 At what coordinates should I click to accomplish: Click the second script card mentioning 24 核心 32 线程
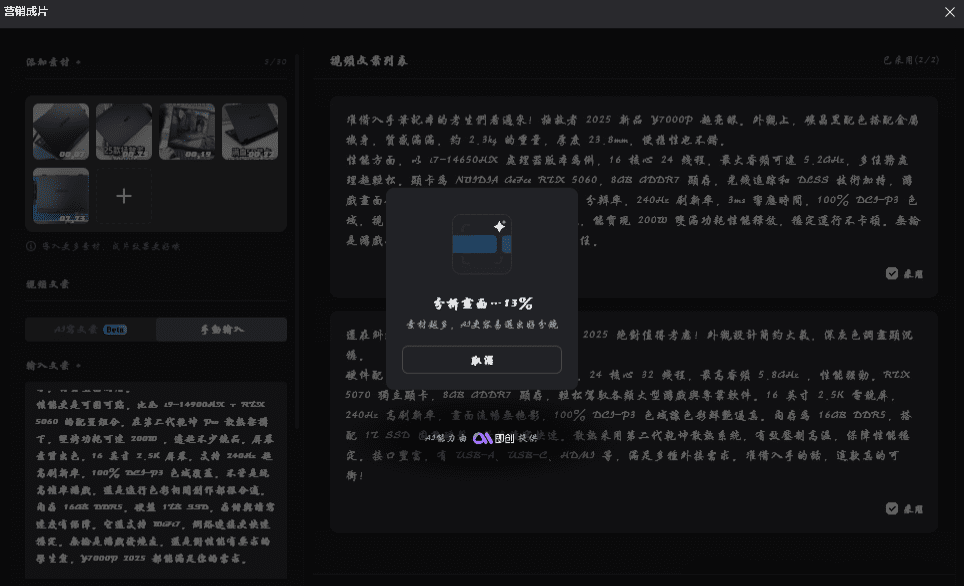(634, 422)
